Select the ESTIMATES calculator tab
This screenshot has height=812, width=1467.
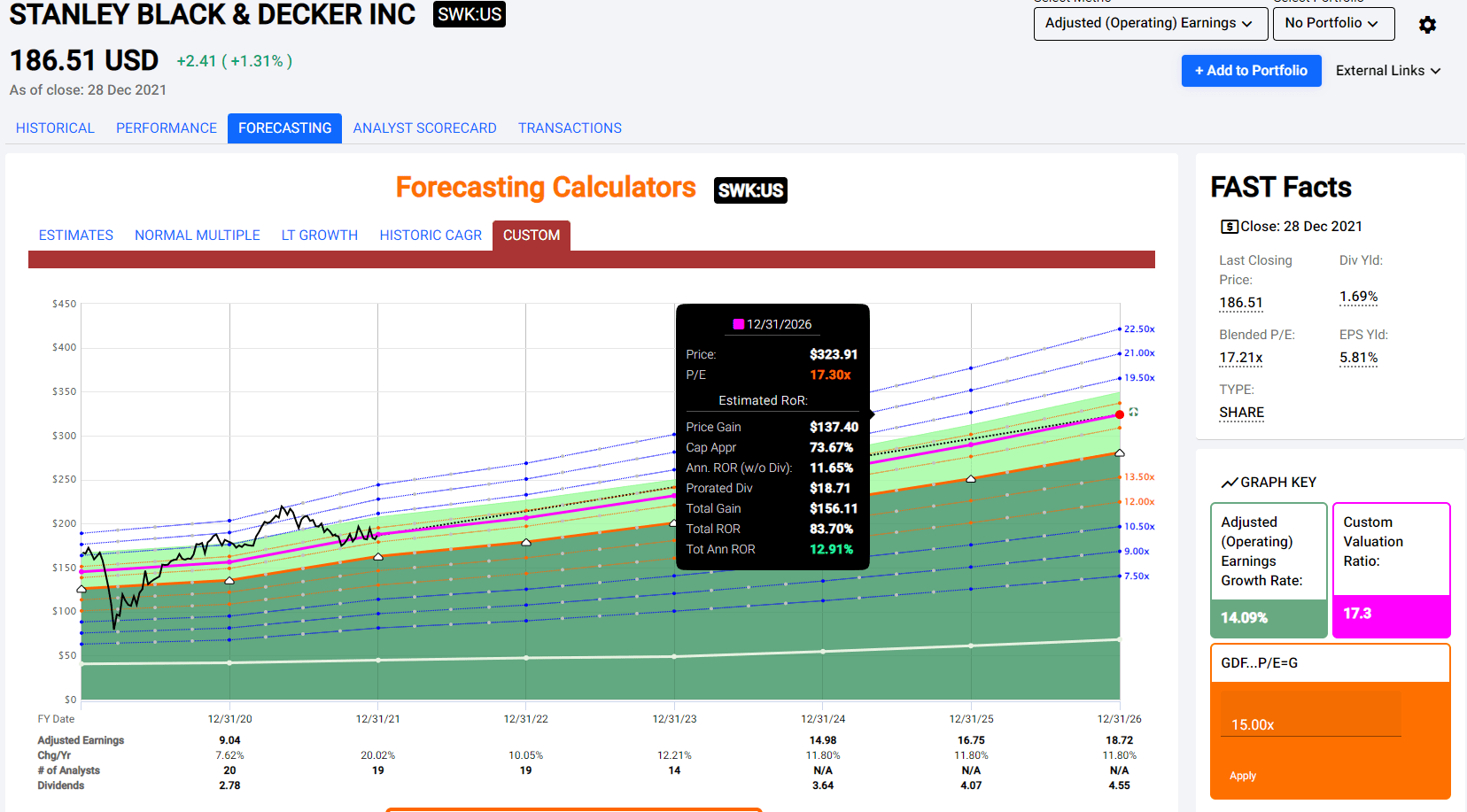pyautogui.click(x=76, y=236)
